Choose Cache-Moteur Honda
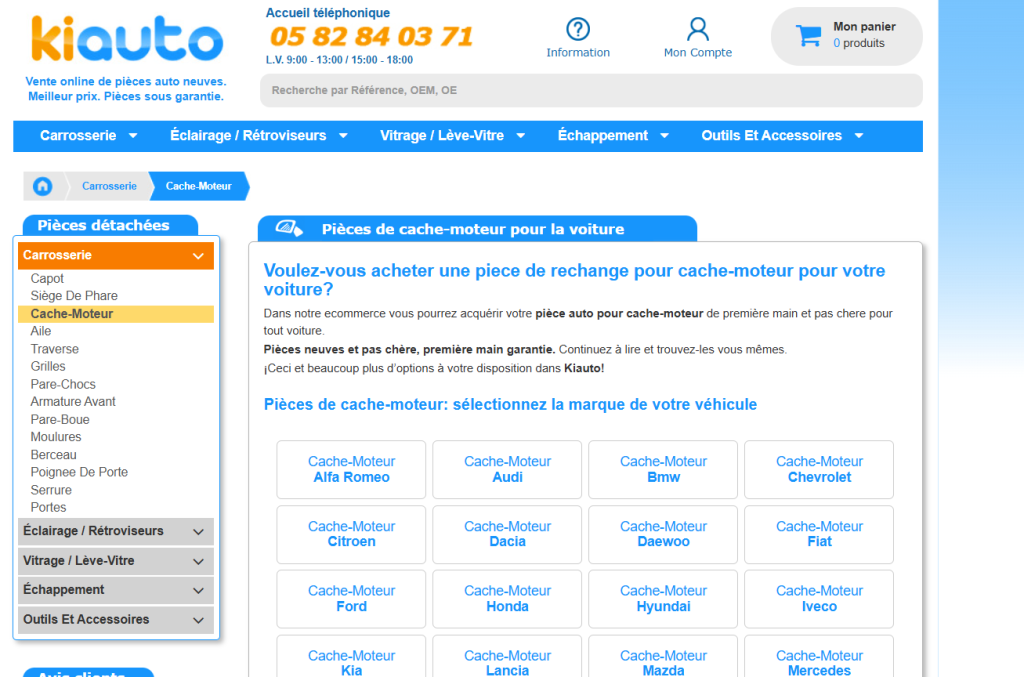This screenshot has width=1024, height=677. pos(507,599)
